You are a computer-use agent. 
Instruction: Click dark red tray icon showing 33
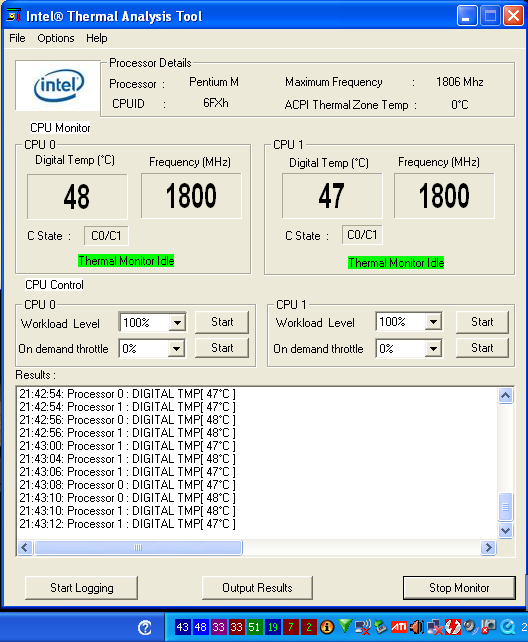point(237,627)
